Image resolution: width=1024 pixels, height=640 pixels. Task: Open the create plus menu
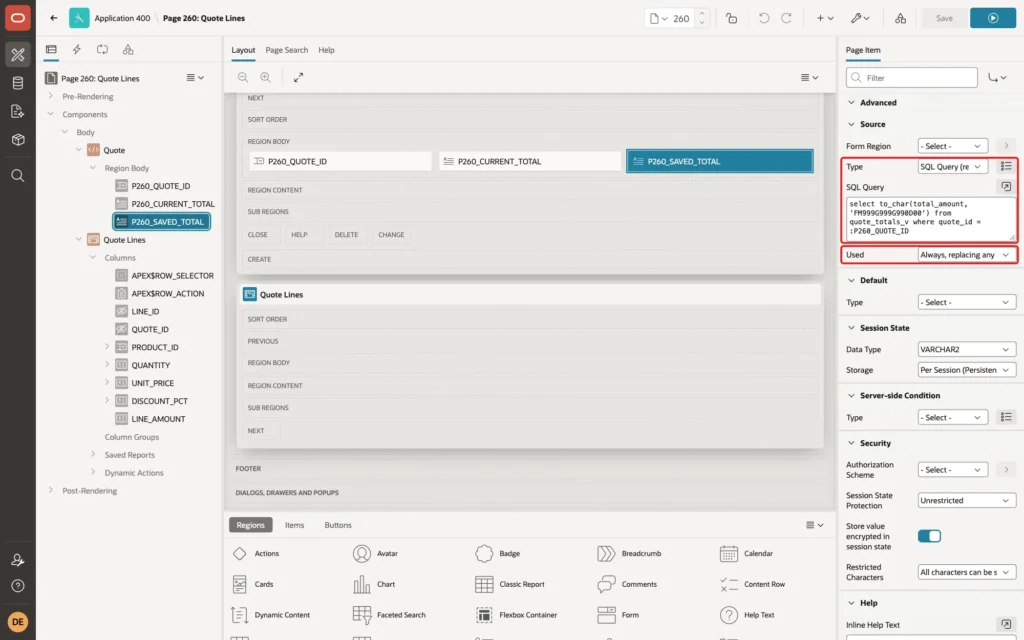(x=824, y=18)
